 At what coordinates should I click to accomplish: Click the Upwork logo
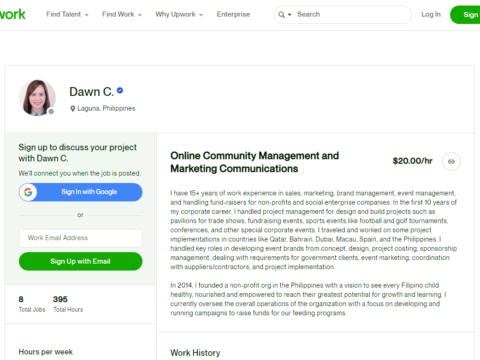coord(12,14)
